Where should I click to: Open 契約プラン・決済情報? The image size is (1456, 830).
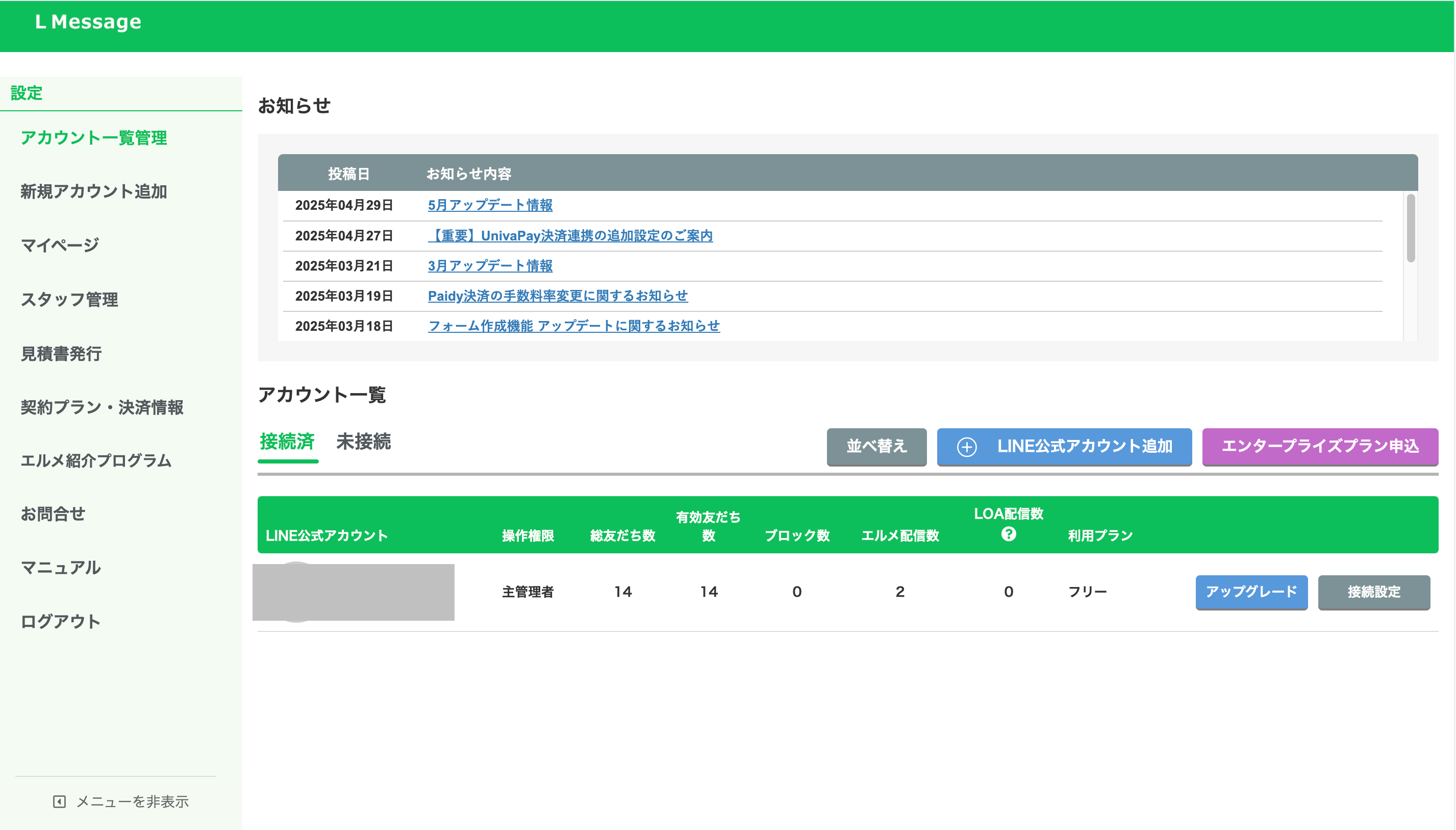[103, 406]
